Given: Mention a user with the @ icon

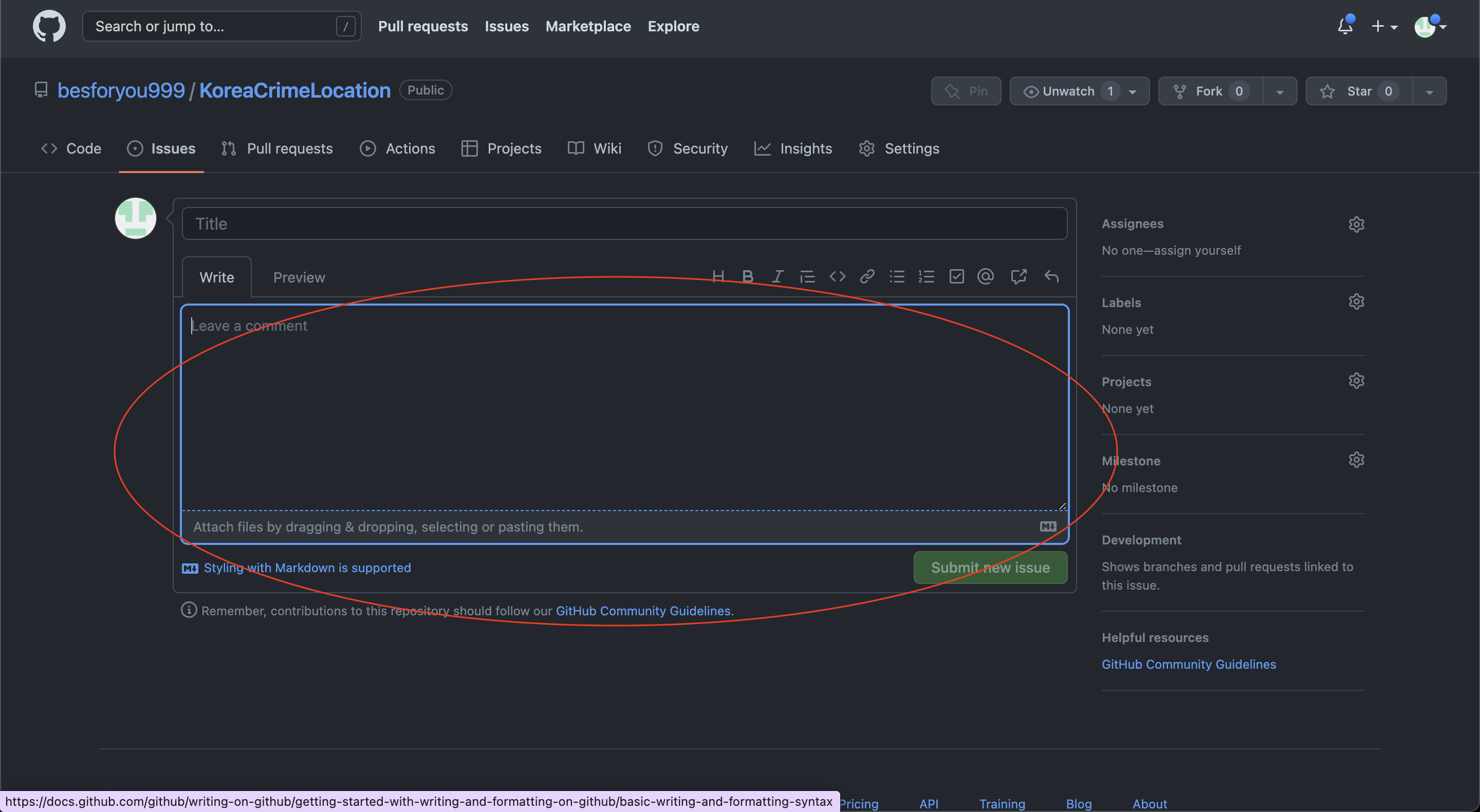Looking at the screenshot, I should coord(986,277).
